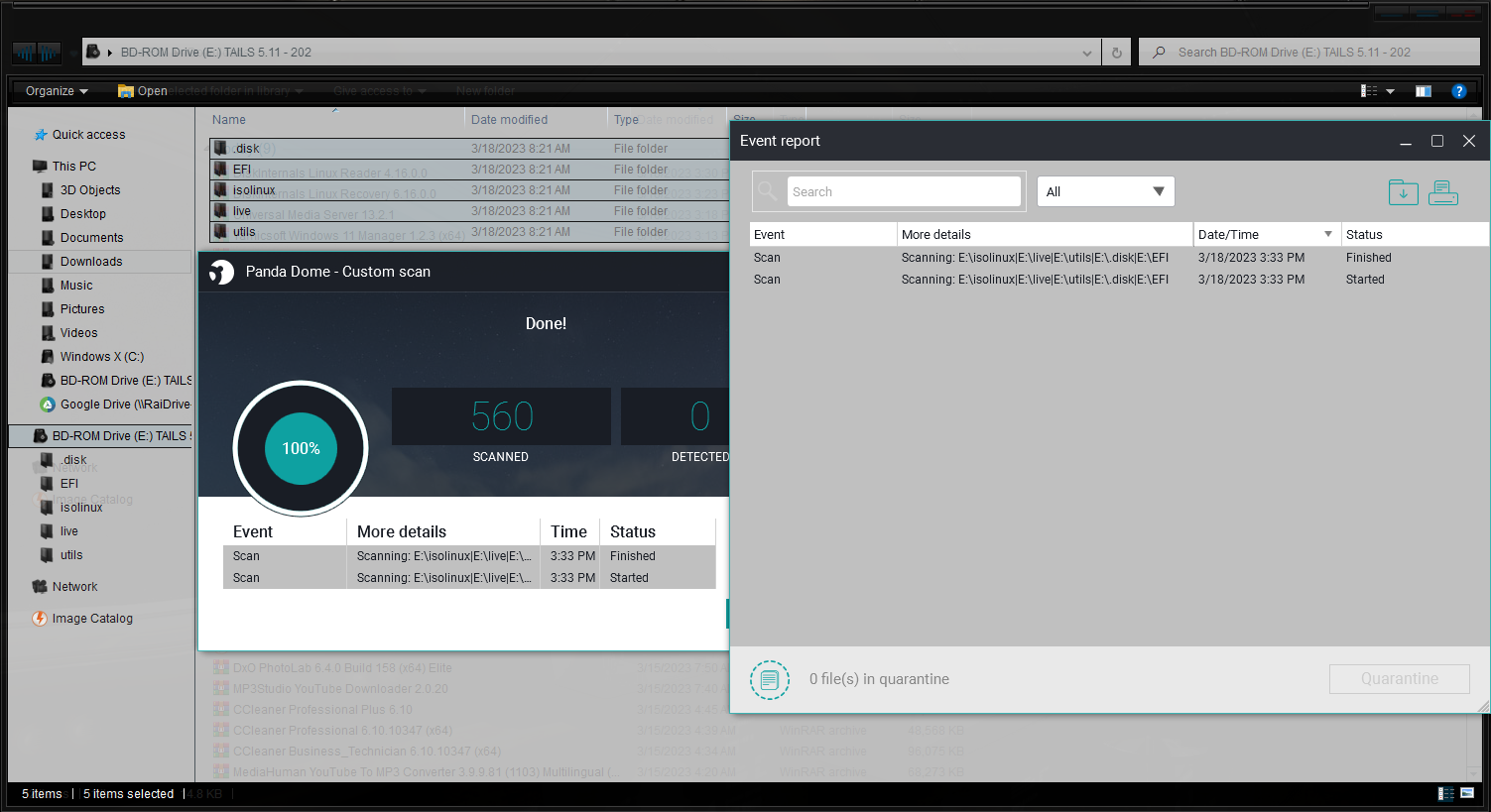The width and height of the screenshot is (1491, 812).
Task: Select Downloads in the navigation pane
Action: pyautogui.click(x=91, y=262)
